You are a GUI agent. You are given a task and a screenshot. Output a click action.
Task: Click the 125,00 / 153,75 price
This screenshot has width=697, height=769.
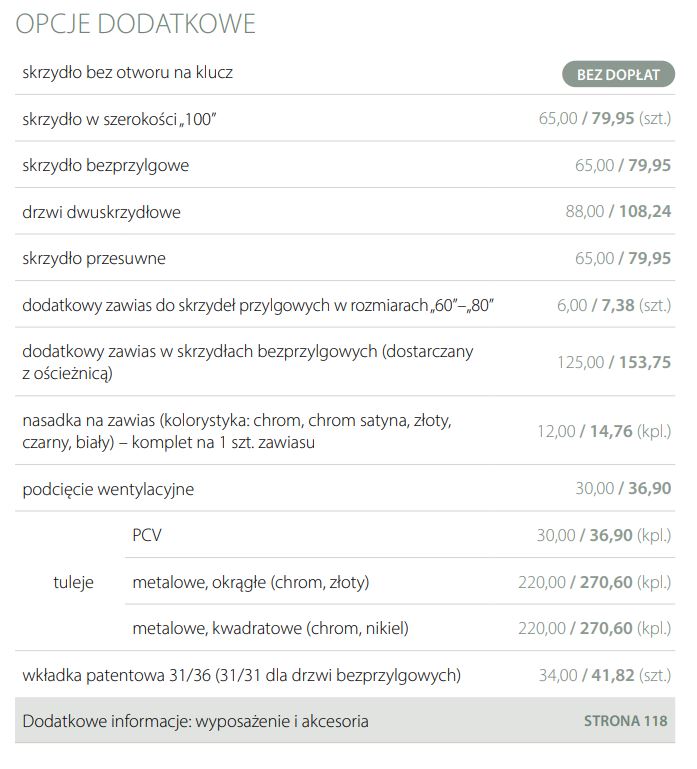pyautogui.click(x=613, y=362)
